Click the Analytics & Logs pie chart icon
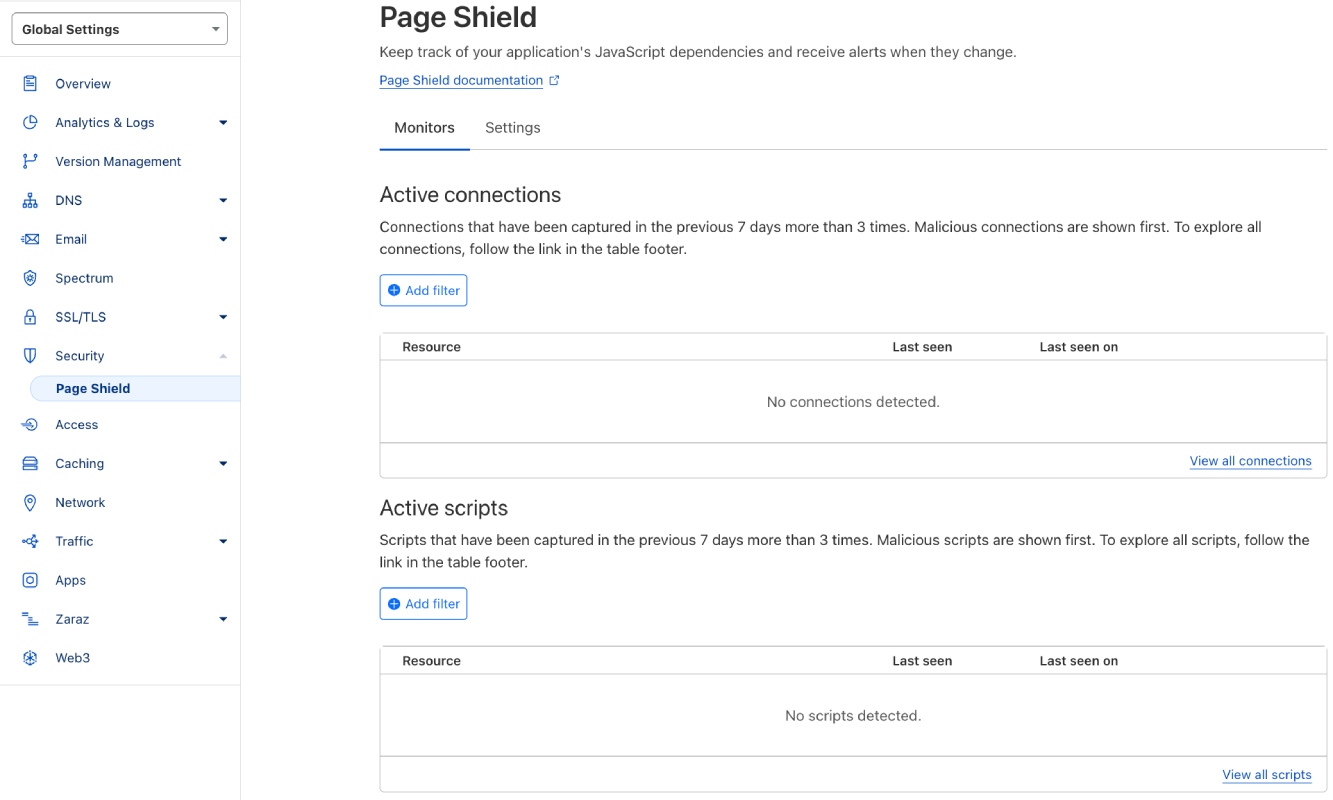 pyautogui.click(x=30, y=122)
